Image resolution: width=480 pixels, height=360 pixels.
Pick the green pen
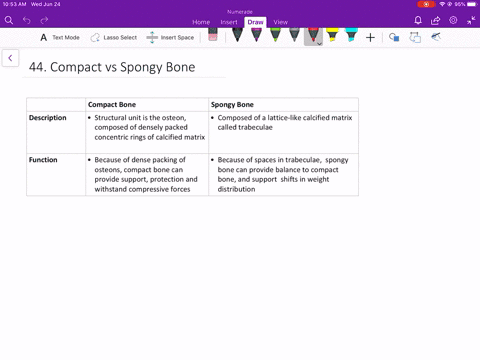pyautogui.click(x=275, y=35)
